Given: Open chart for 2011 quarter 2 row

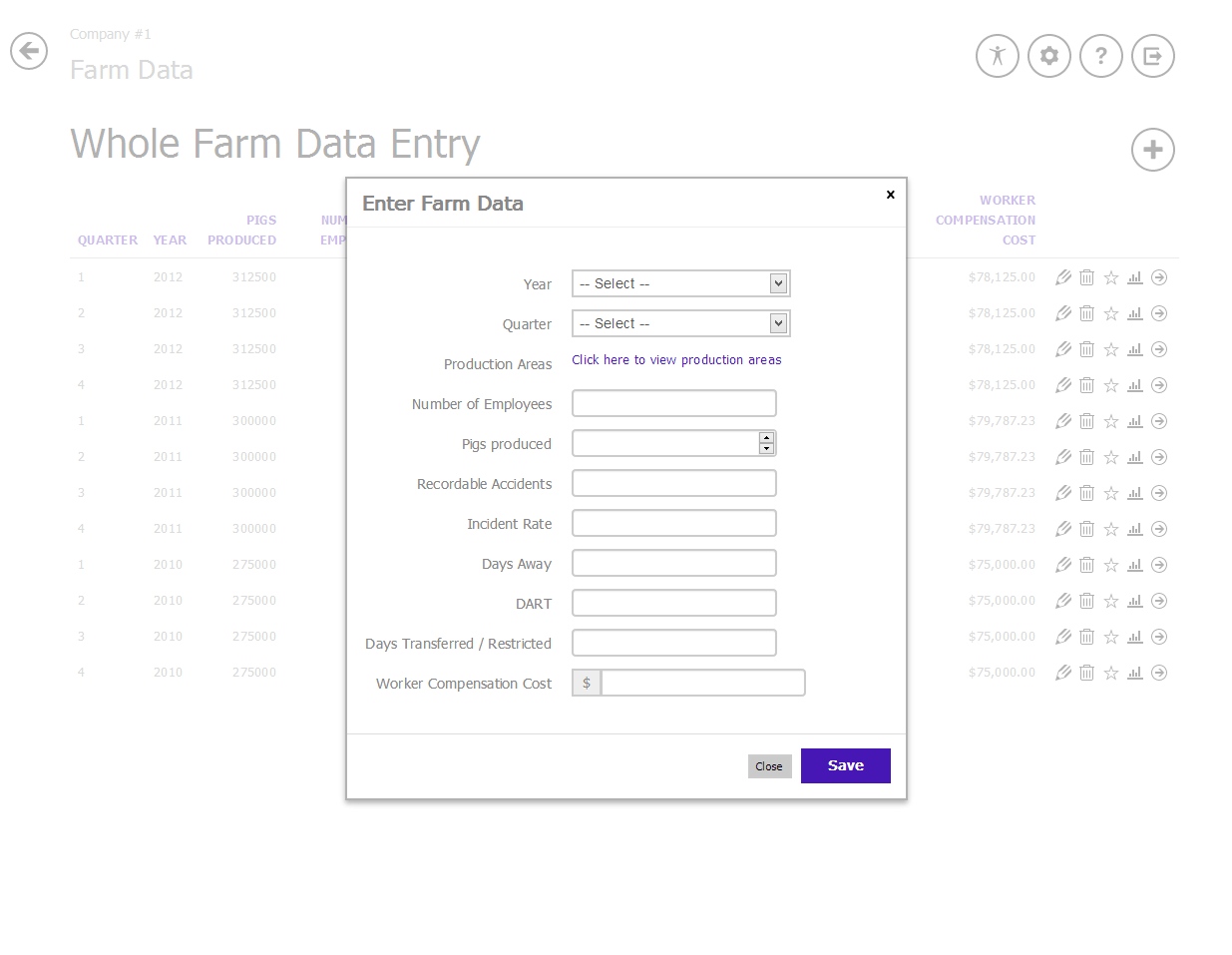Looking at the screenshot, I should pyautogui.click(x=1135, y=457).
